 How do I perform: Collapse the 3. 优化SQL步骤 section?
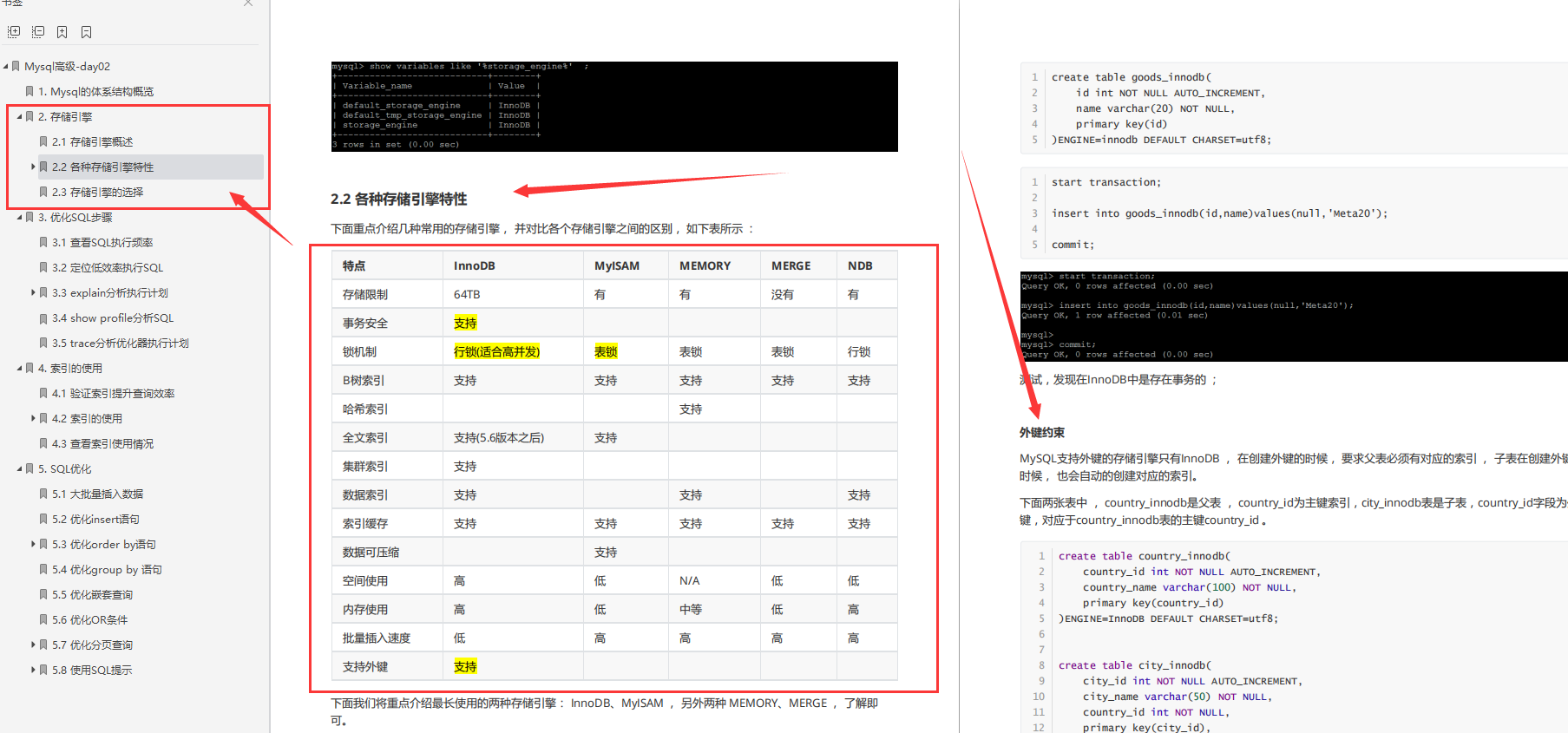pyautogui.click(x=19, y=217)
